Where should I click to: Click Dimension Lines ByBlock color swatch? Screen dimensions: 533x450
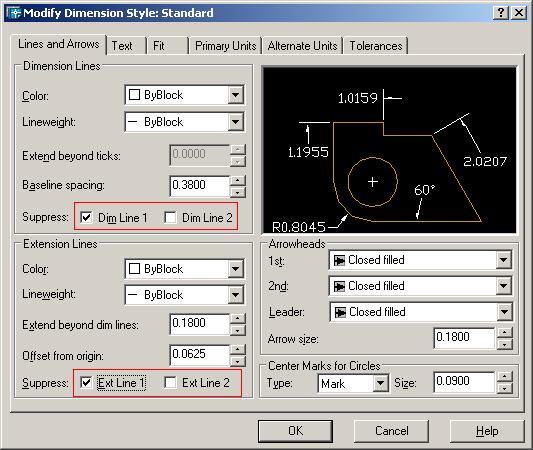pos(135,95)
